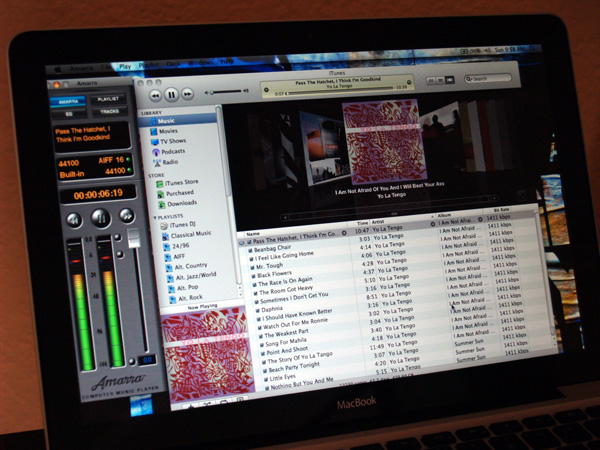Open the Alt. Jazz/World playlist
This screenshot has width=600, height=450.
pos(192,276)
